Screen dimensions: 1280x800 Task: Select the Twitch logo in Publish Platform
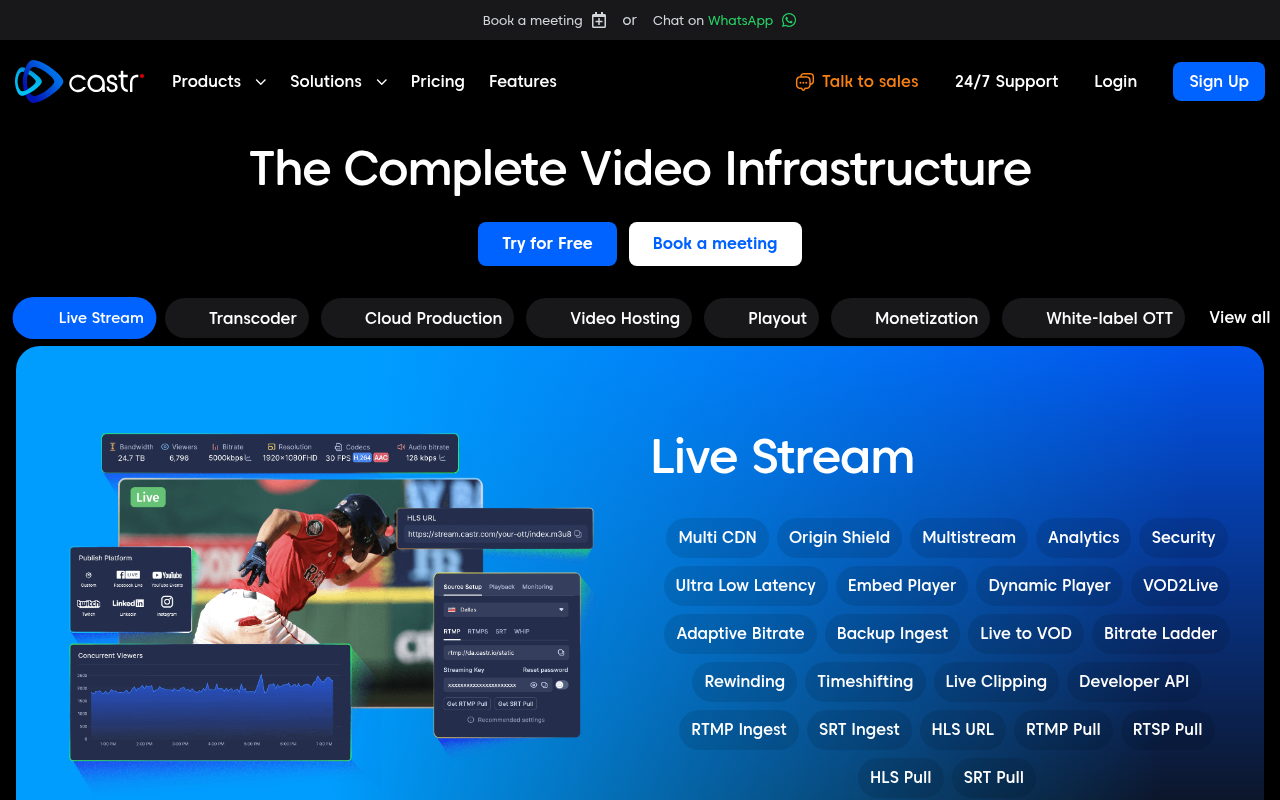88,604
